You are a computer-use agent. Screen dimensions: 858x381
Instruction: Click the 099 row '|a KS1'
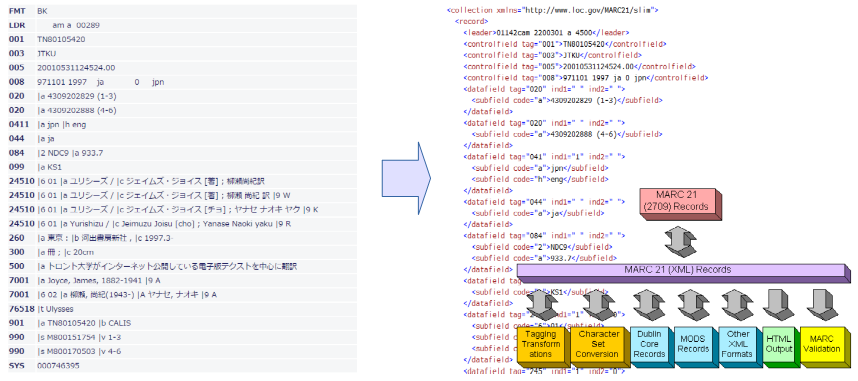[182, 168]
